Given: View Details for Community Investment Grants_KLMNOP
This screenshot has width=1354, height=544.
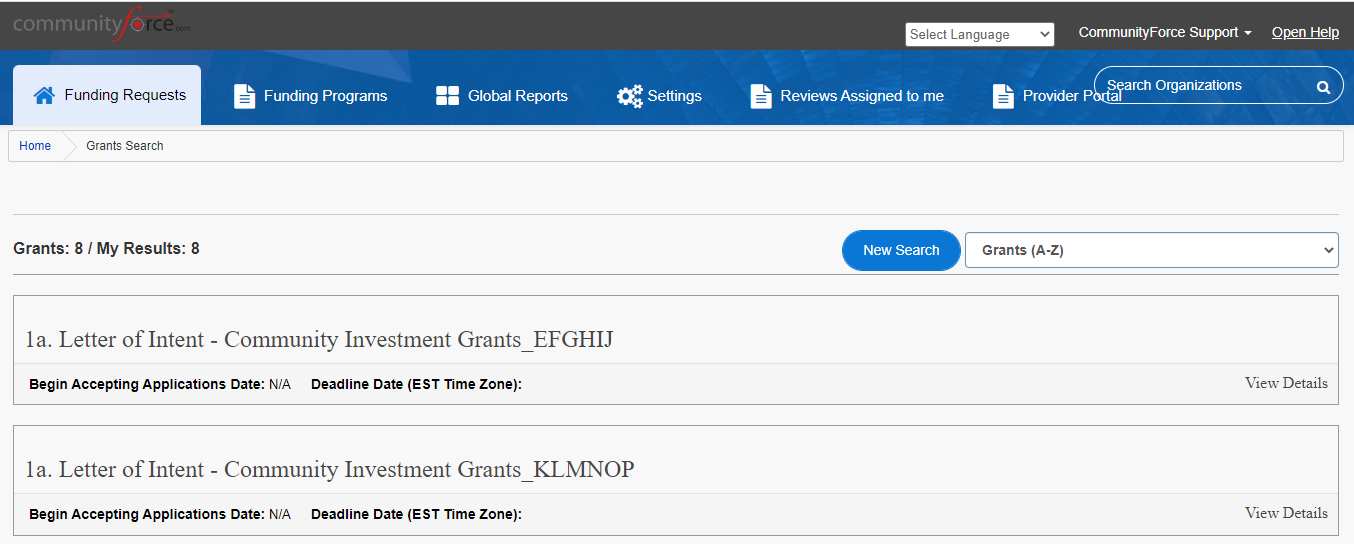Looking at the screenshot, I should [x=1286, y=513].
